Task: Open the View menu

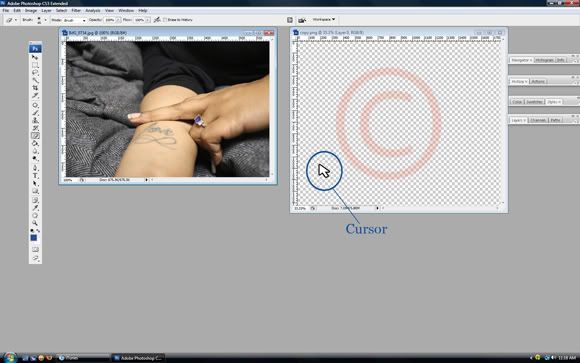Action: click(x=109, y=11)
